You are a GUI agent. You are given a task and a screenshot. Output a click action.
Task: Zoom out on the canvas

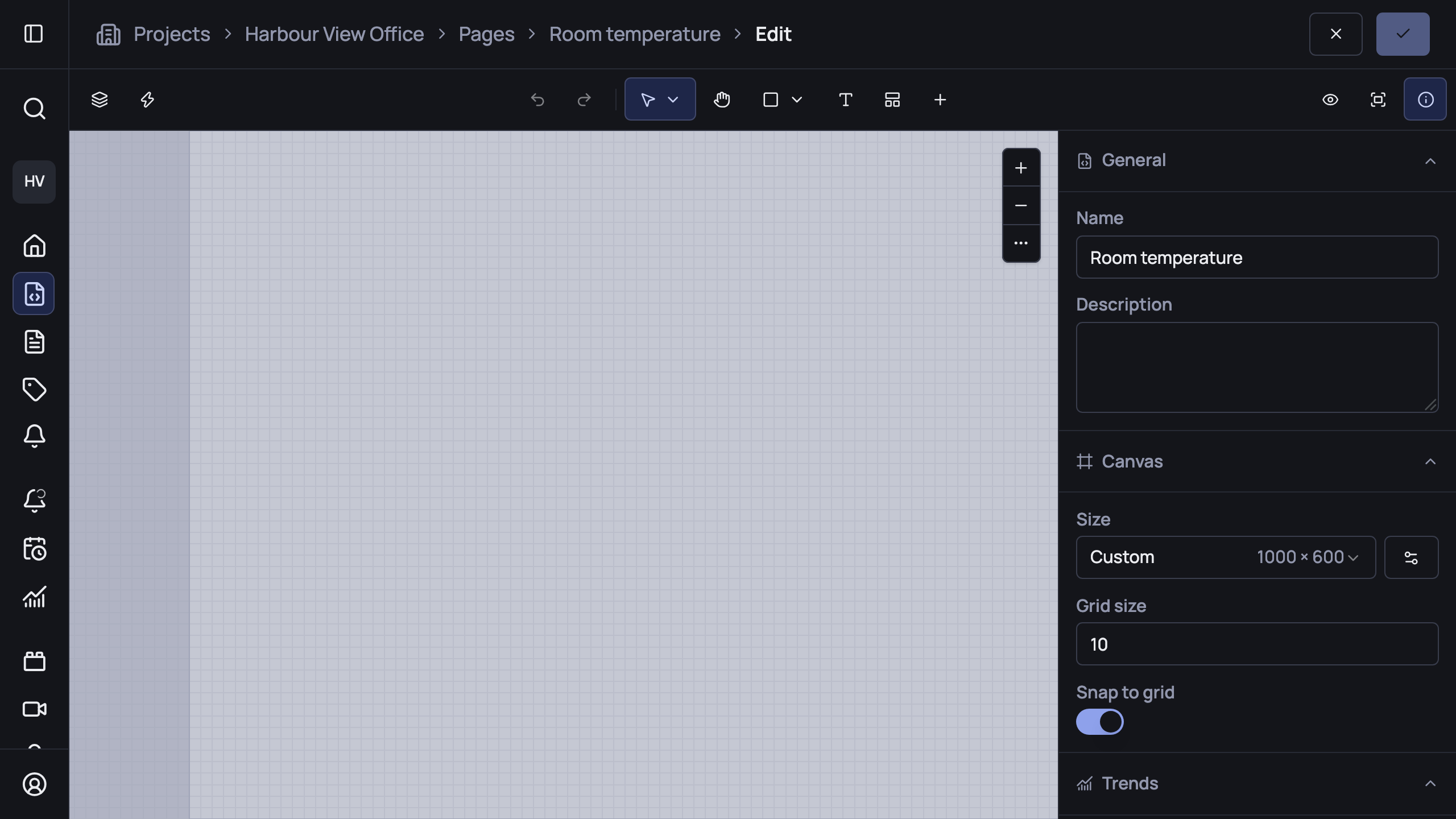click(x=1021, y=205)
